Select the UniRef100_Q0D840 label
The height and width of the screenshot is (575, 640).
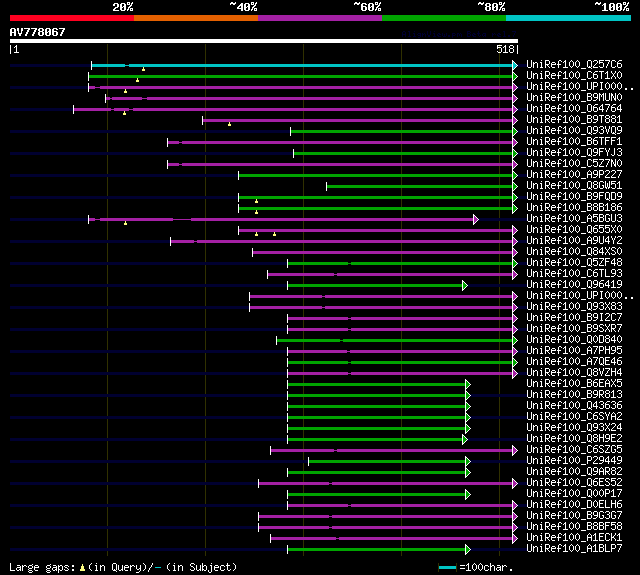pos(574,340)
